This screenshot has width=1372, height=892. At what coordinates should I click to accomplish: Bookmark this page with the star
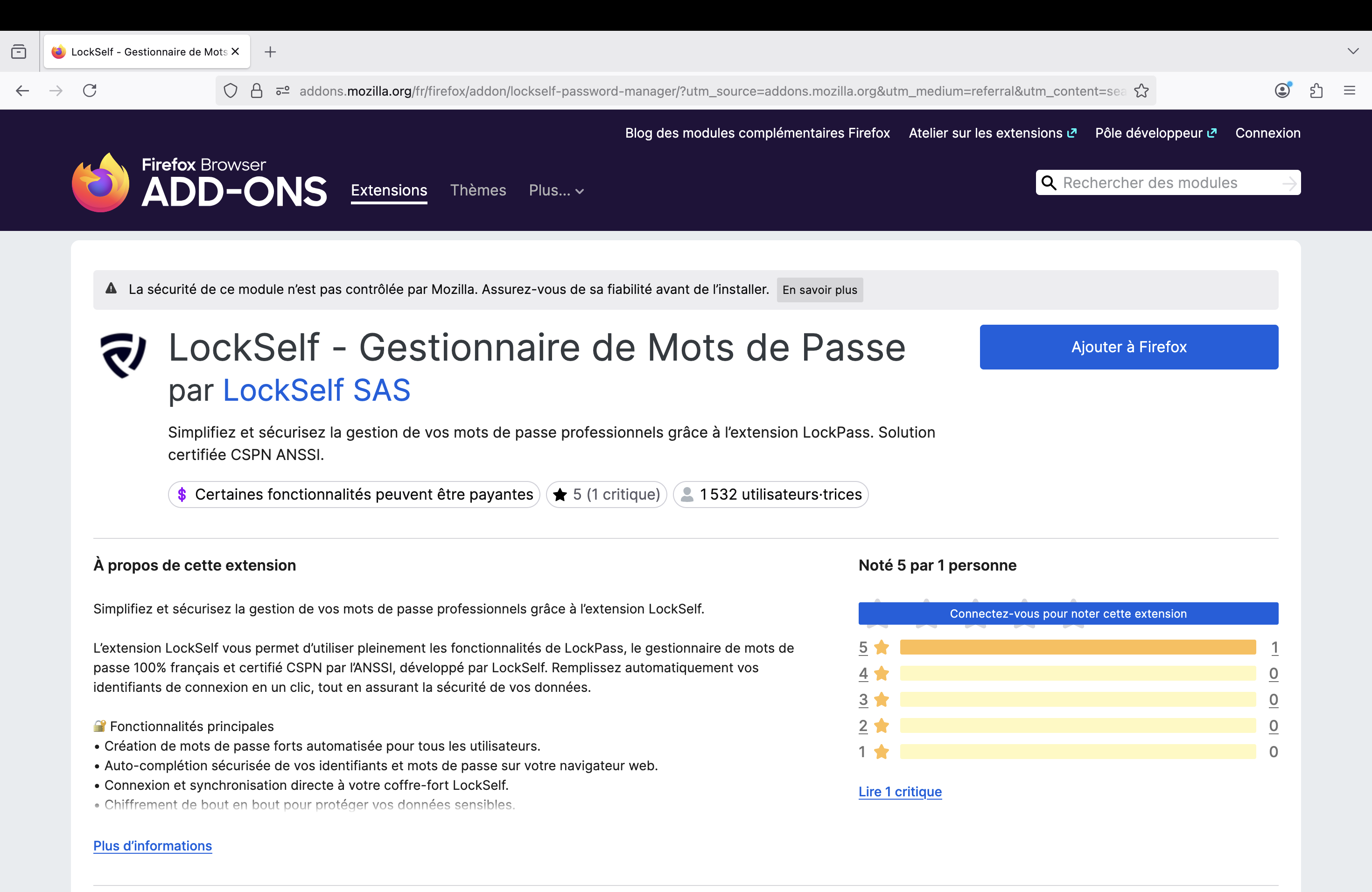(x=1141, y=91)
